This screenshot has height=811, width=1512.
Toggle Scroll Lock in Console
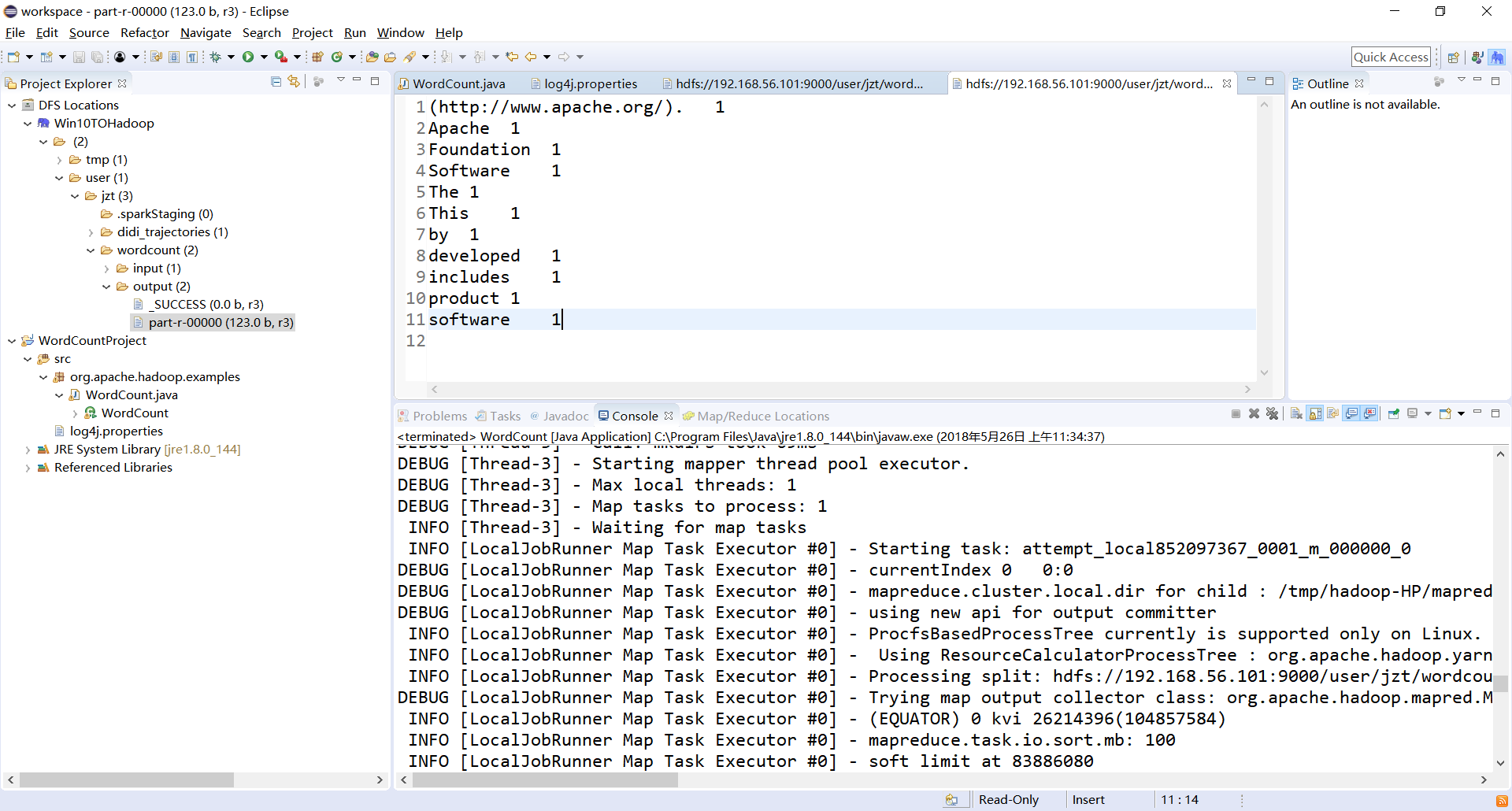pos(1315,413)
